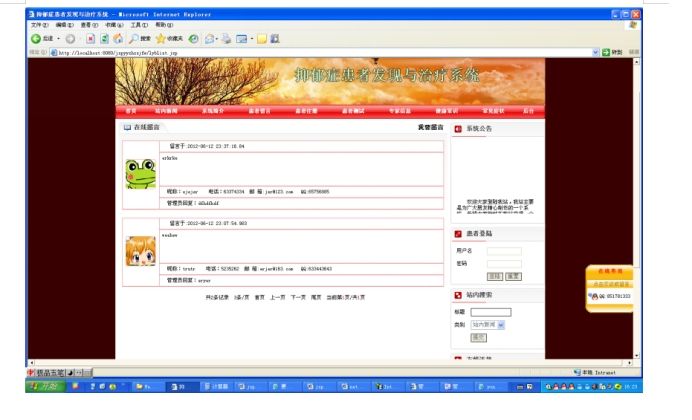692x420 pixels.
Task: Open the History clock icon
Action: tap(193, 39)
